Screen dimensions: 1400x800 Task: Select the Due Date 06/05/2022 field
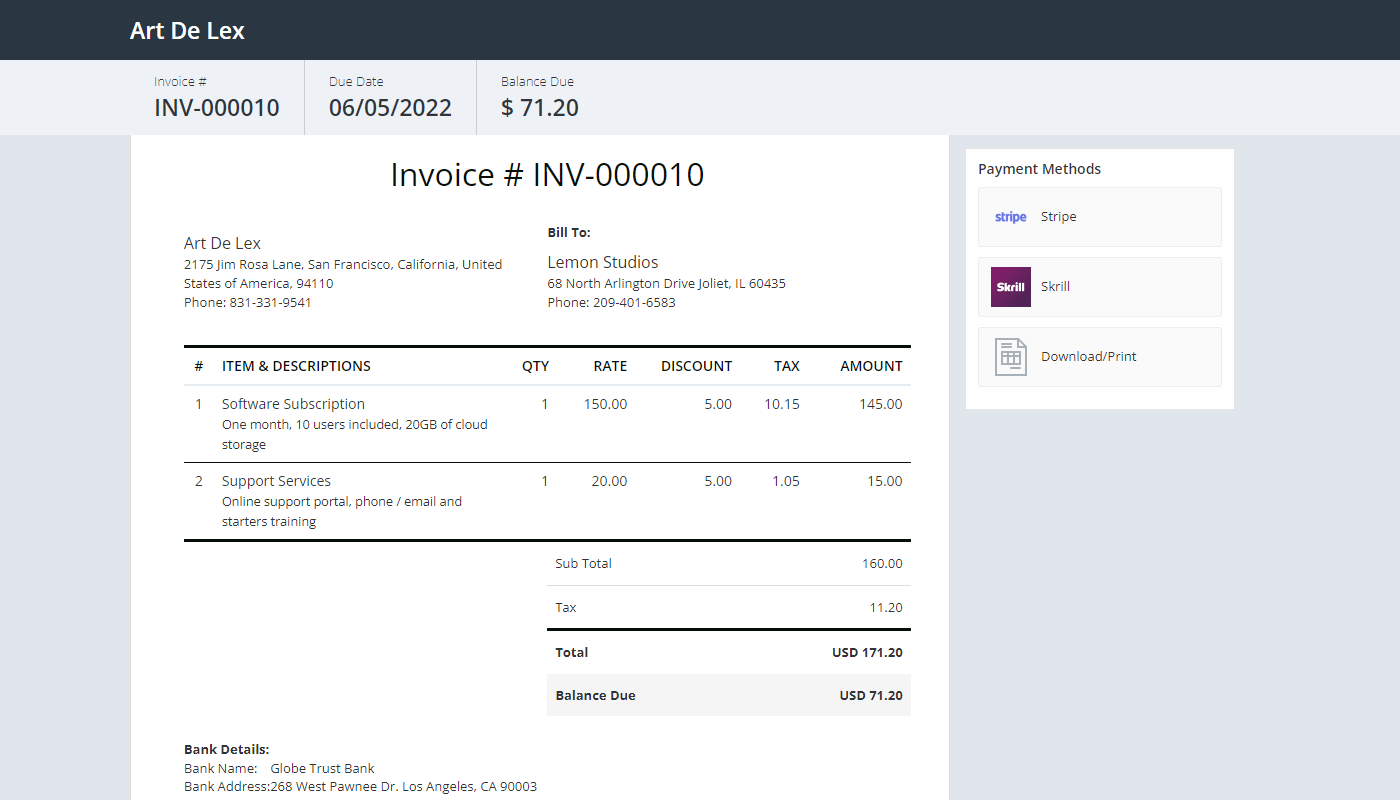click(389, 107)
